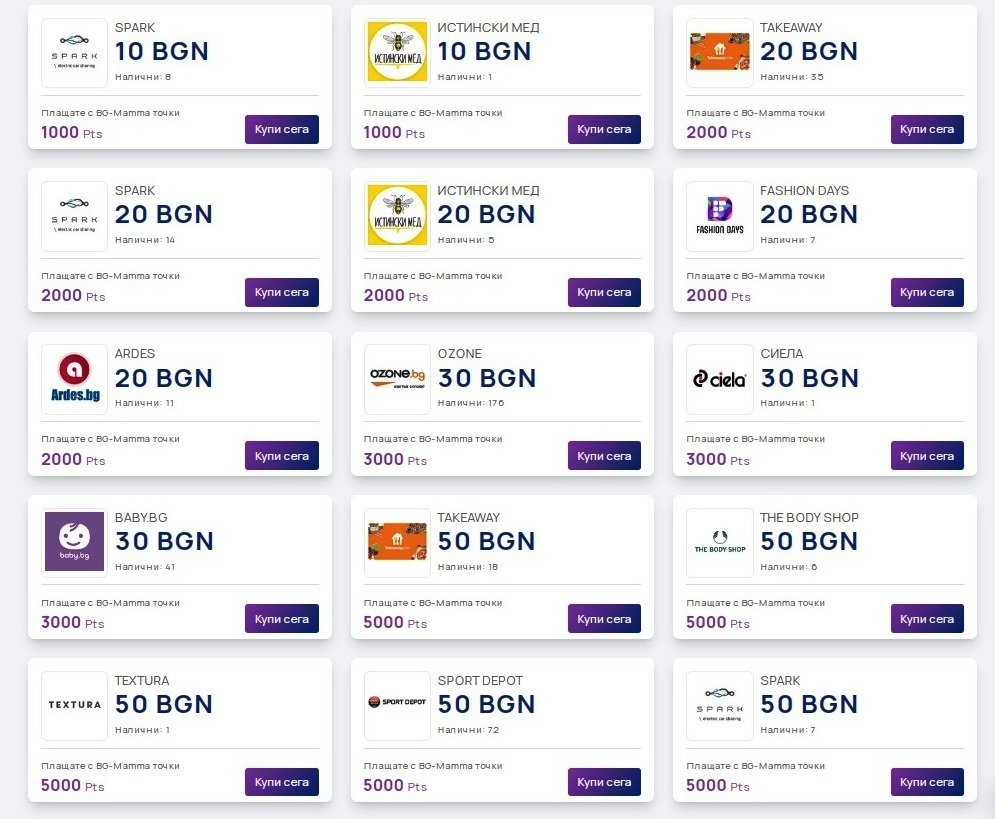Click the Истински мед bee logo on 20 BGN card
Image resolution: width=995 pixels, height=819 pixels.
(x=397, y=215)
